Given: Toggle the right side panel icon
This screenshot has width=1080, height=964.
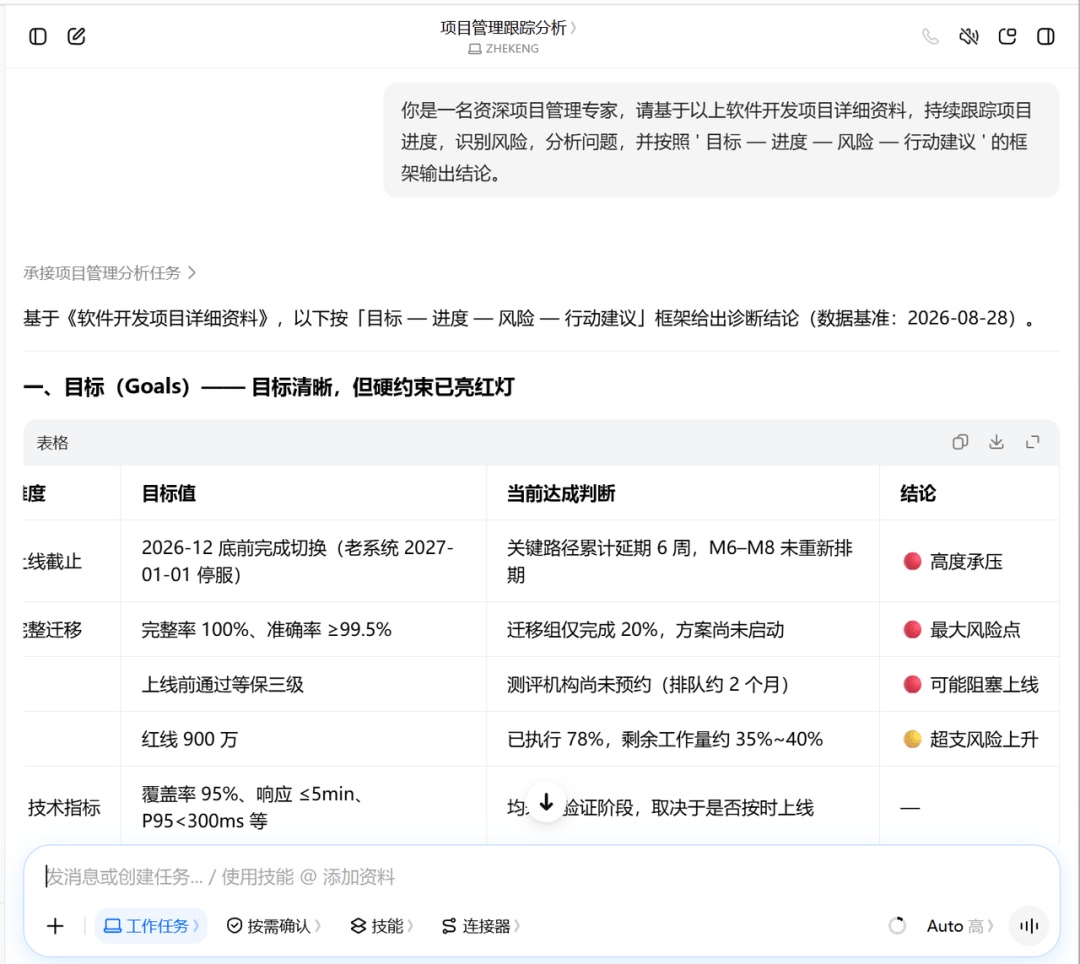Looking at the screenshot, I should (1046, 36).
